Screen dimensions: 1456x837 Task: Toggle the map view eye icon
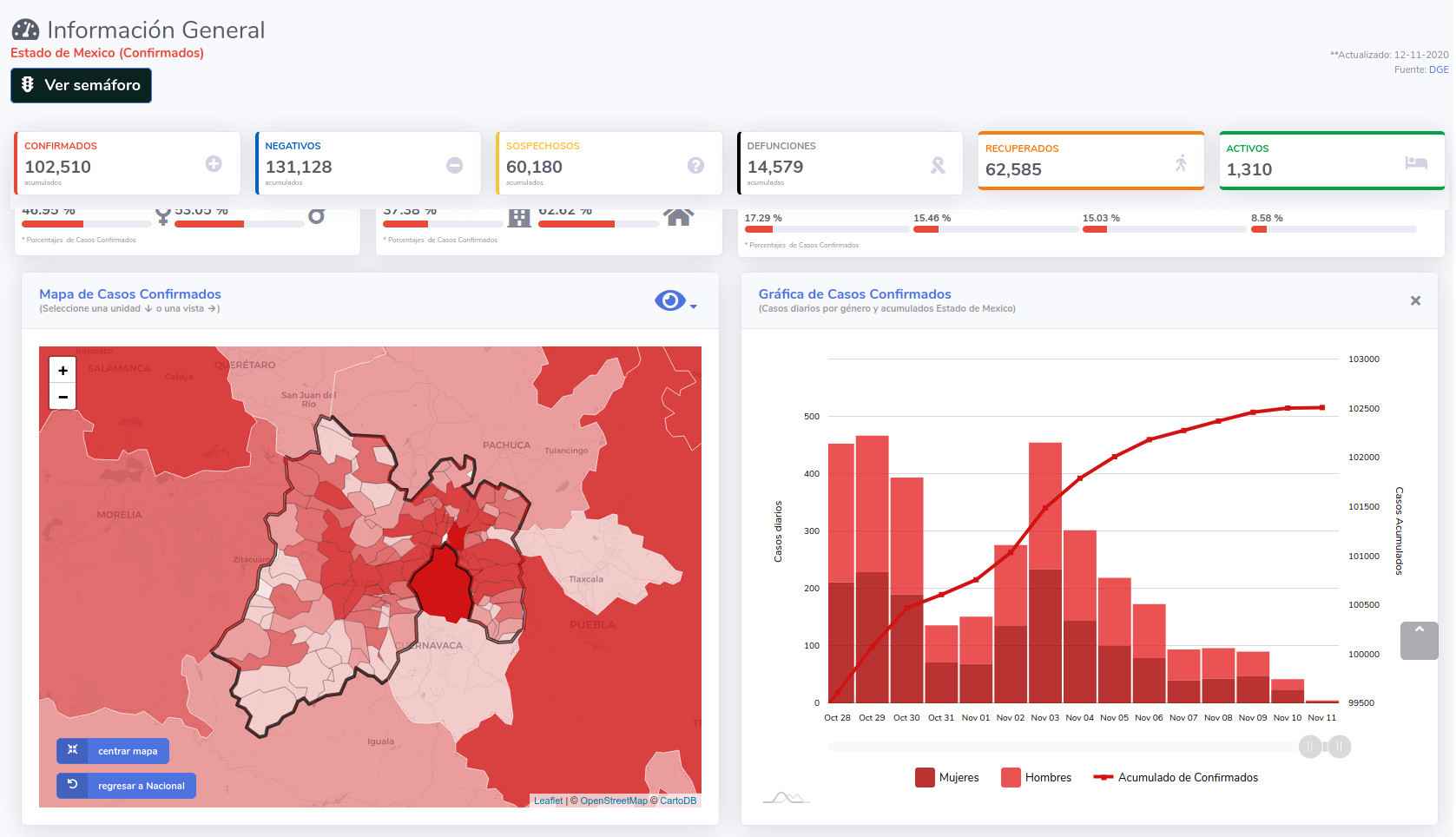(x=669, y=300)
